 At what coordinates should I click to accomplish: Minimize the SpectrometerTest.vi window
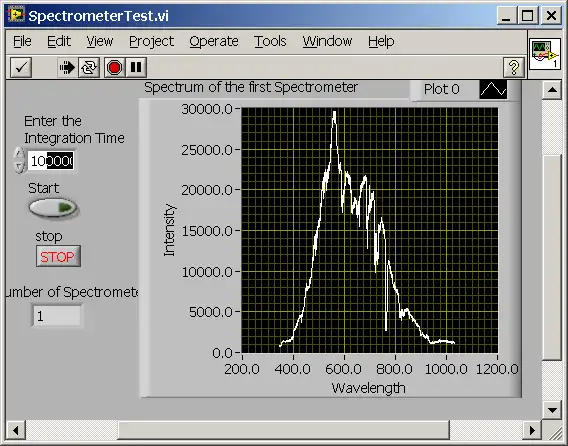pyautogui.click(x=506, y=16)
